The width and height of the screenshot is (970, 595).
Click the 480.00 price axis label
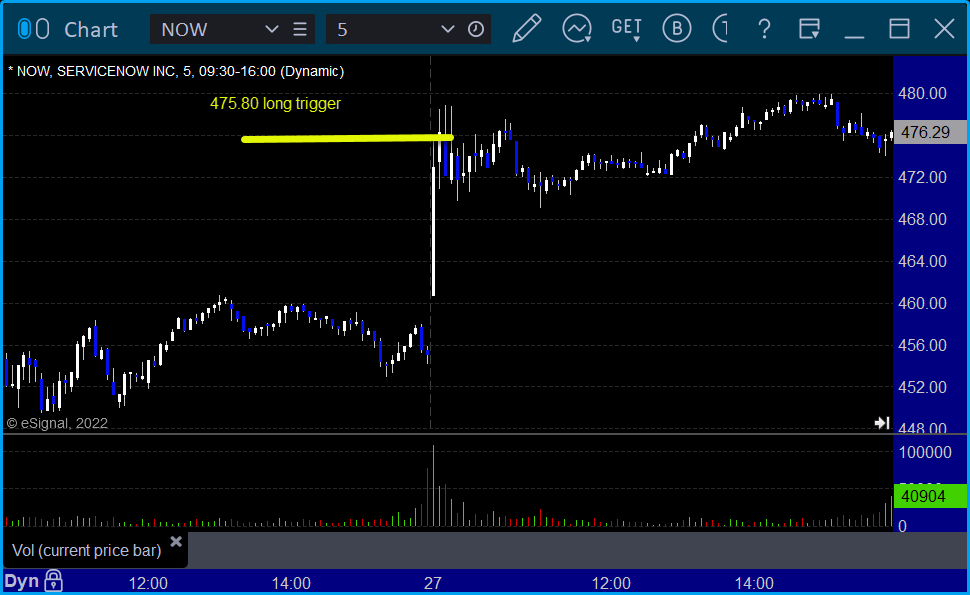click(x=922, y=93)
